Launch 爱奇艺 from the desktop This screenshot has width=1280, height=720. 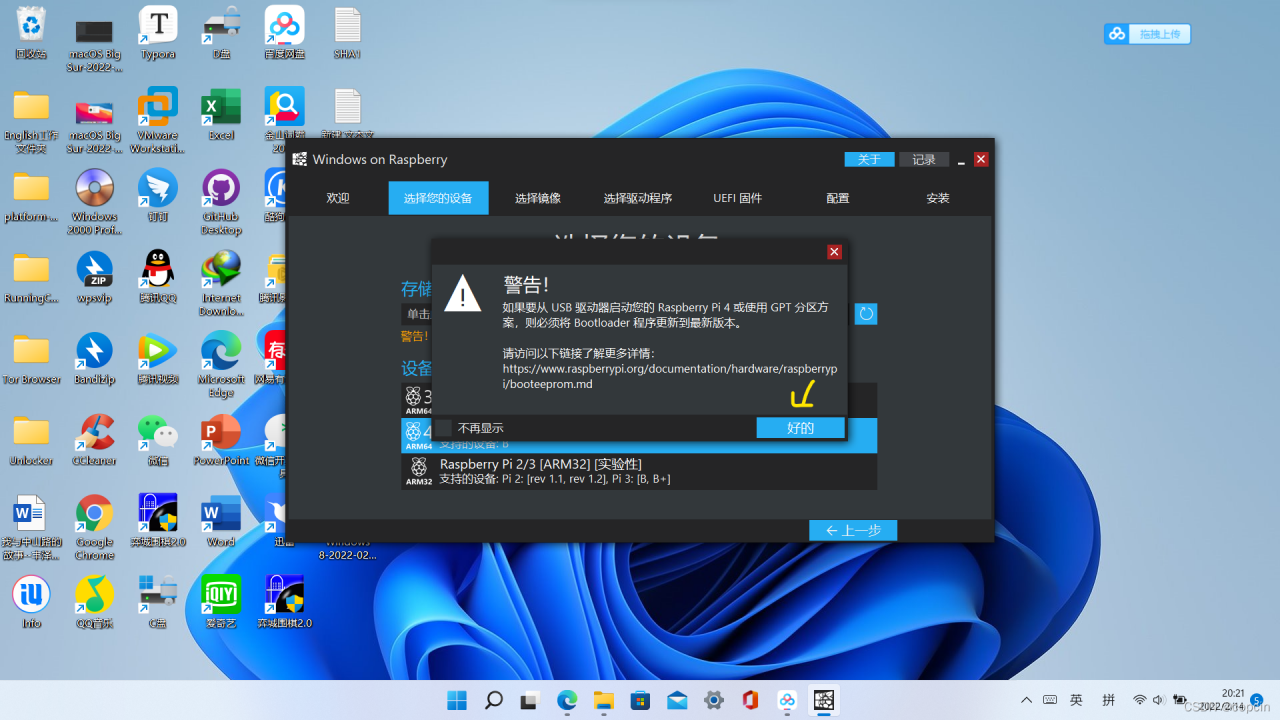pyautogui.click(x=221, y=602)
